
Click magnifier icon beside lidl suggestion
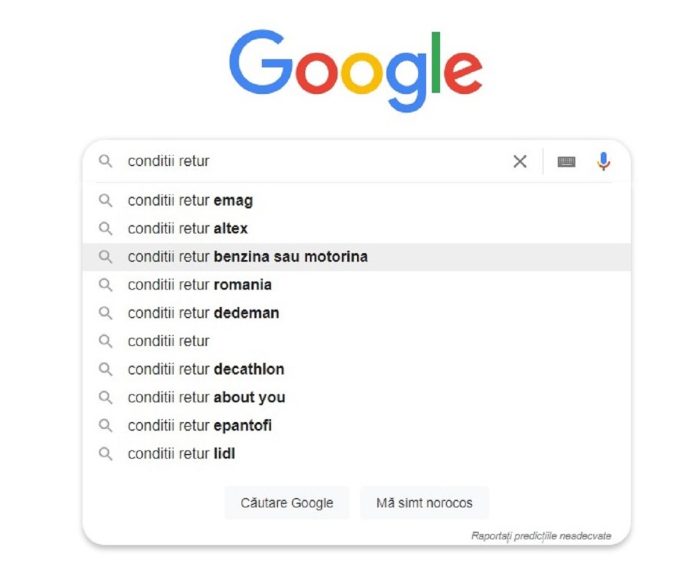coord(105,454)
